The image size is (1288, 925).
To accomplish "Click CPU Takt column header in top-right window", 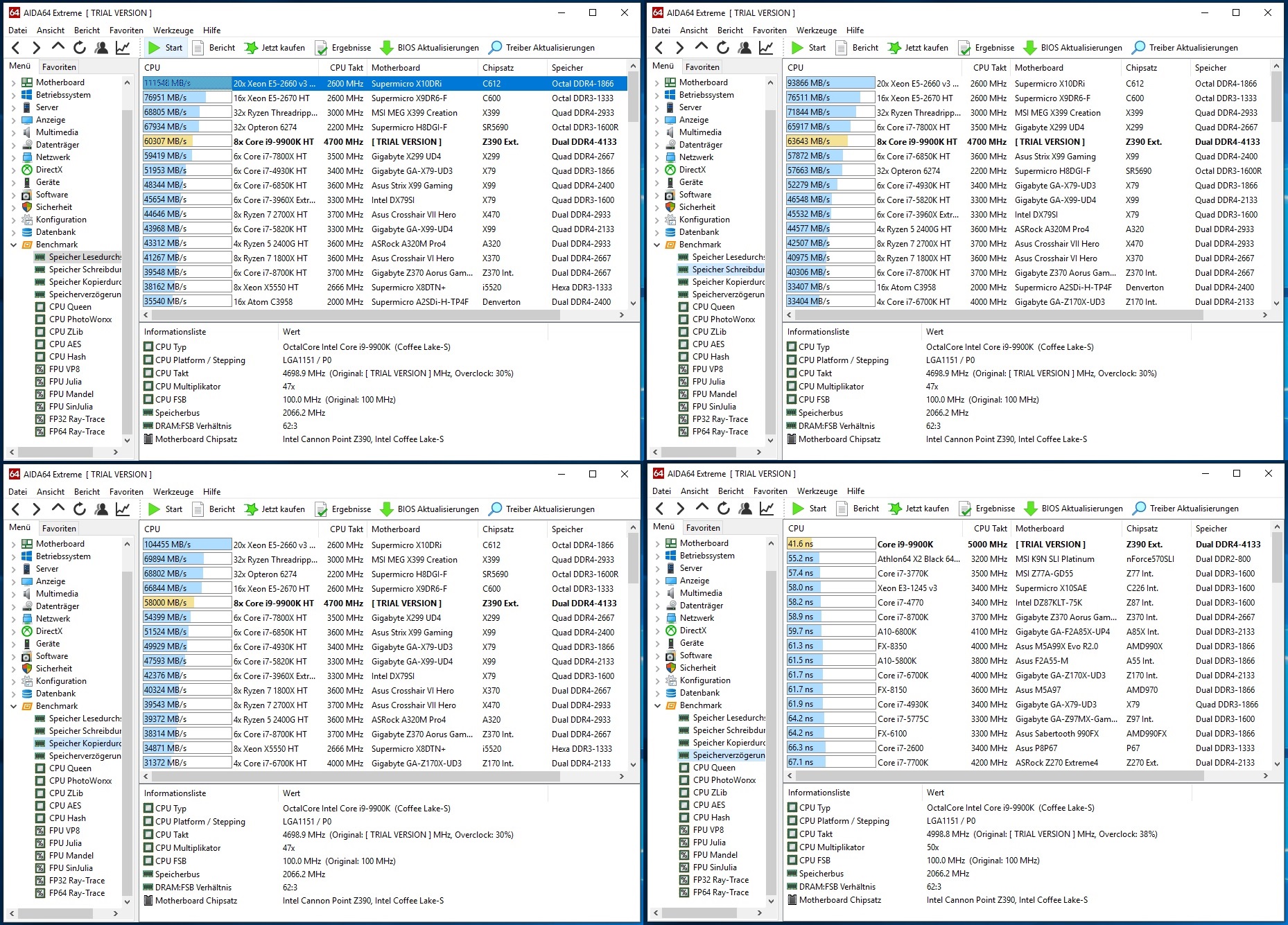I will [x=989, y=68].
